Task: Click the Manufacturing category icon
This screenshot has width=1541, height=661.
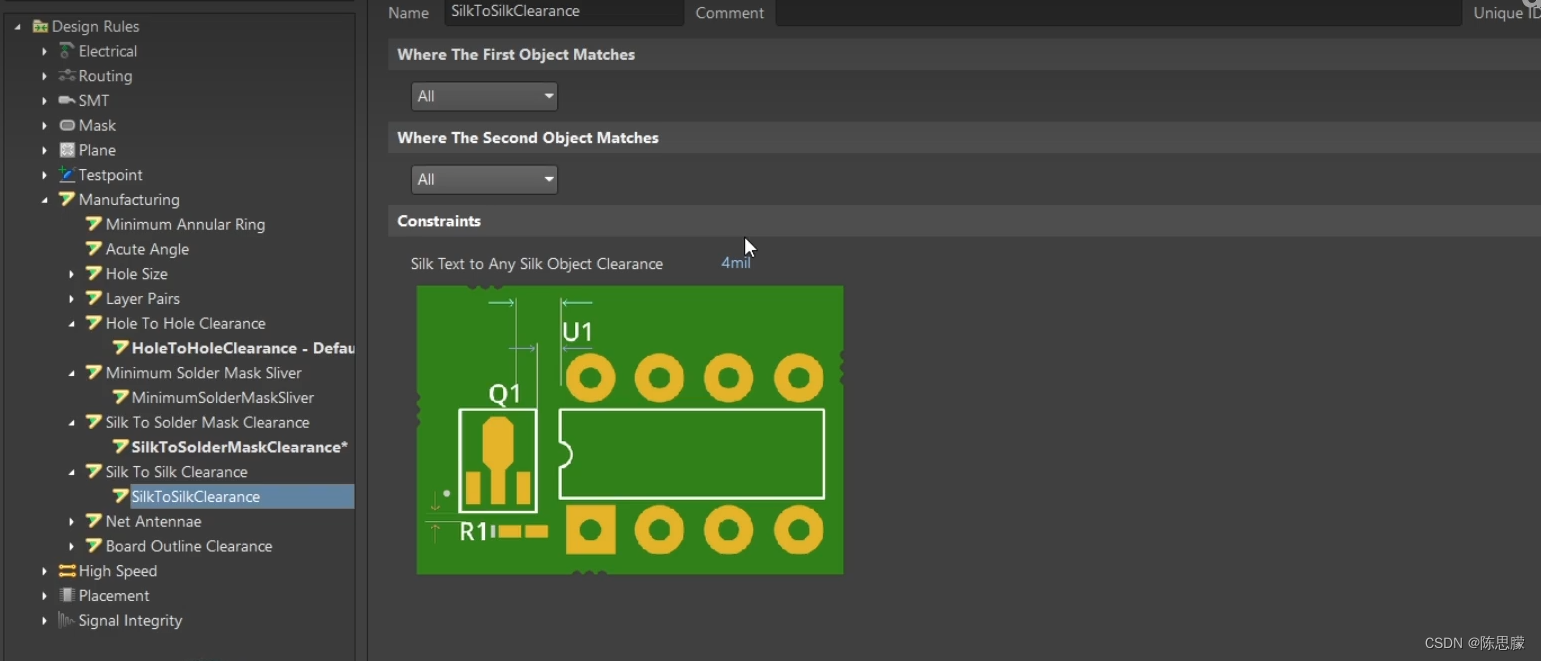Action: tap(67, 199)
